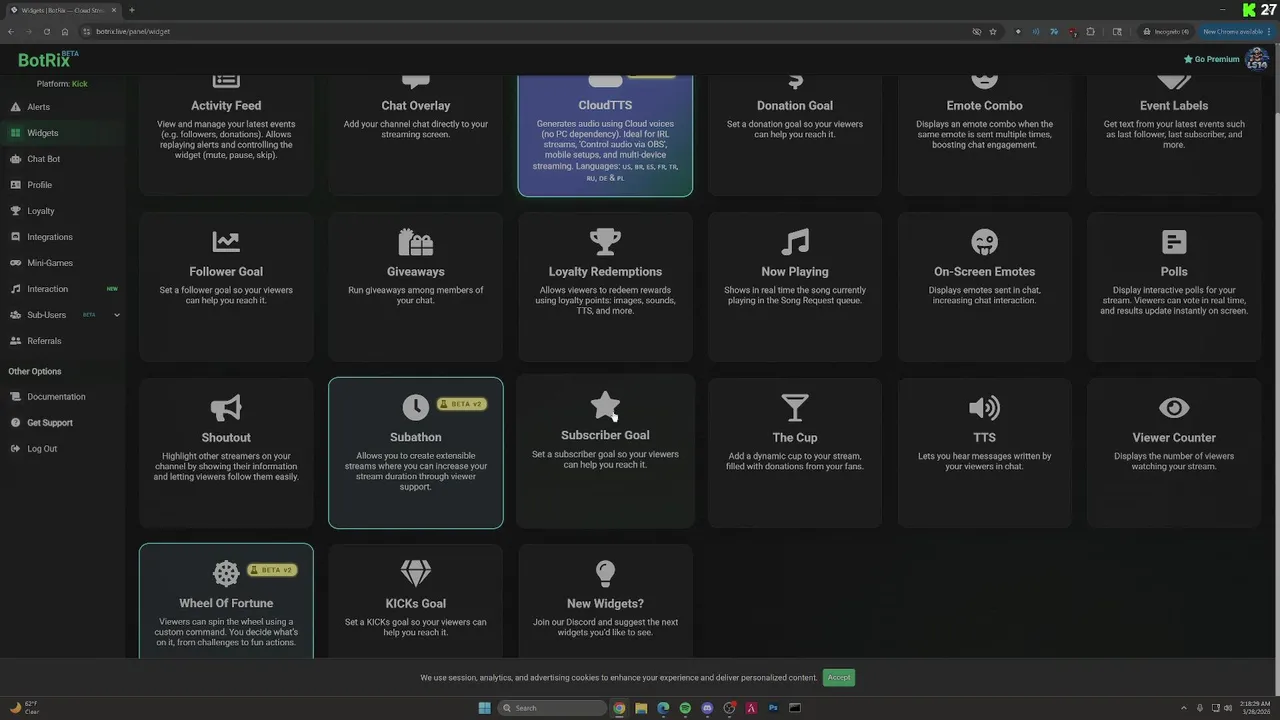Click the BotRix logo
Viewport: 1280px width, 720px height.
[48, 60]
